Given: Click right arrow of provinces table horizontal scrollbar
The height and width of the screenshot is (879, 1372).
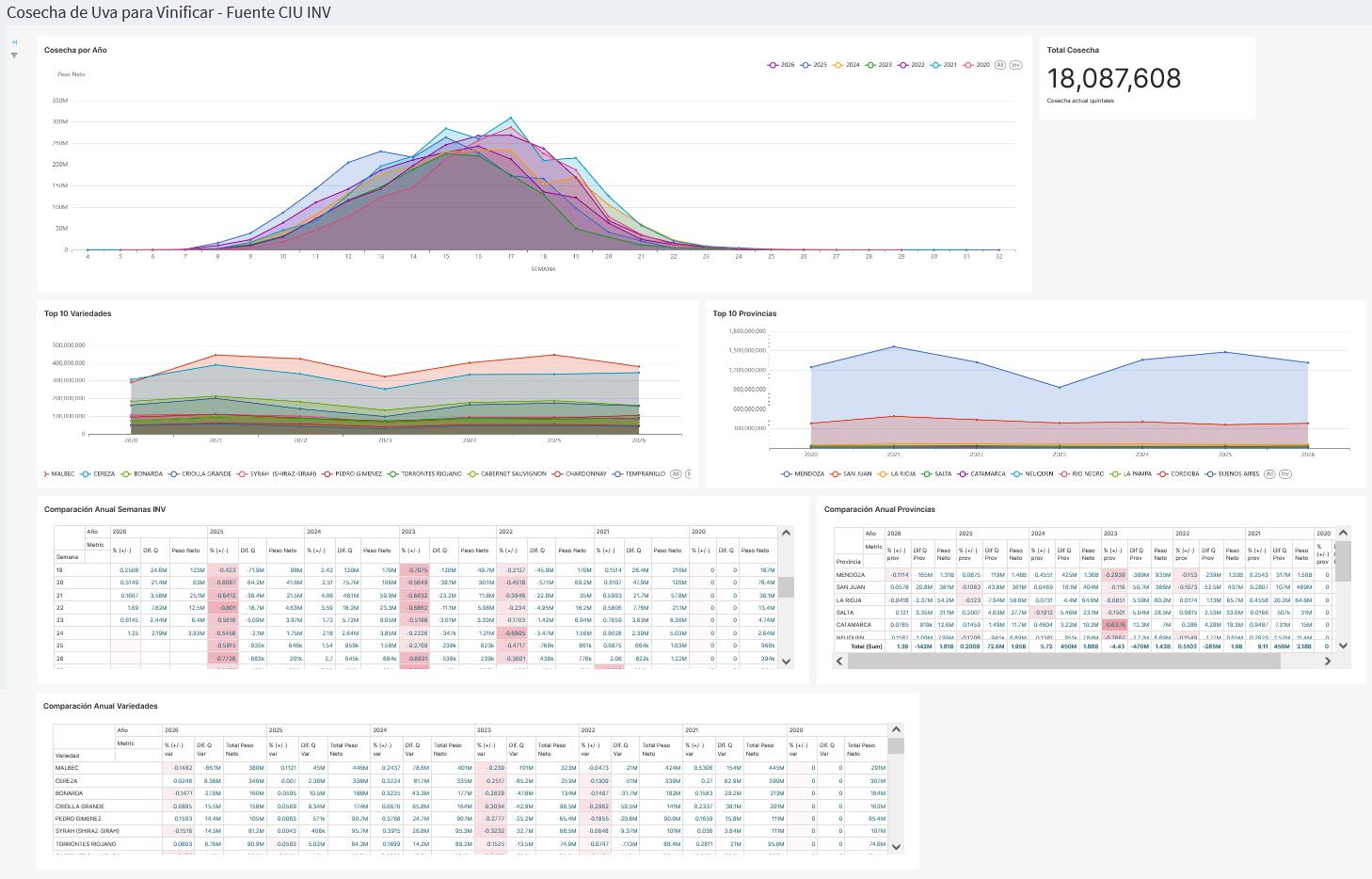Looking at the screenshot, I should [1328, 661].
